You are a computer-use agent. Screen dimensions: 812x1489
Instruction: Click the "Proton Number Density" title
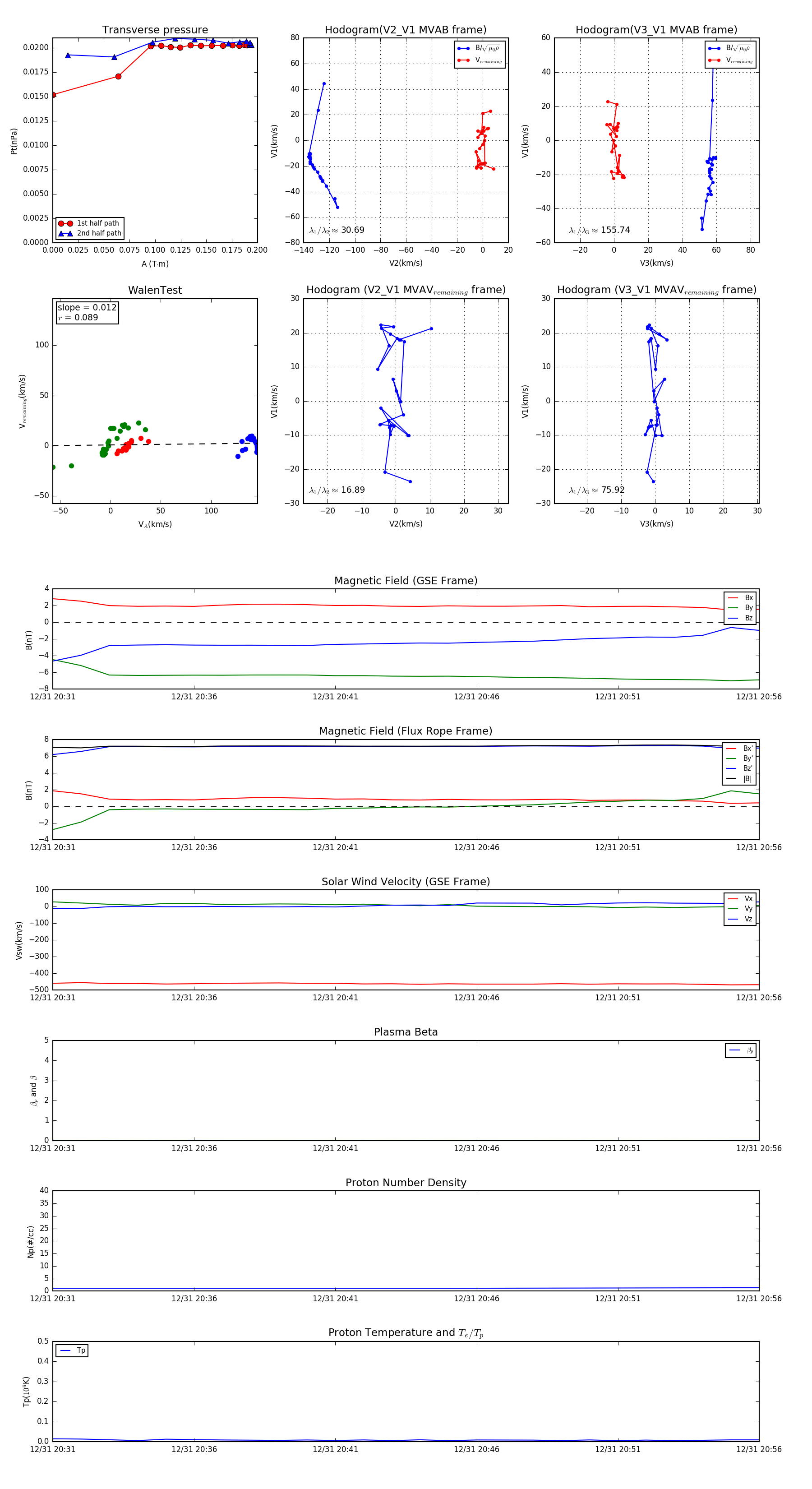click(x=406, y=1183)
